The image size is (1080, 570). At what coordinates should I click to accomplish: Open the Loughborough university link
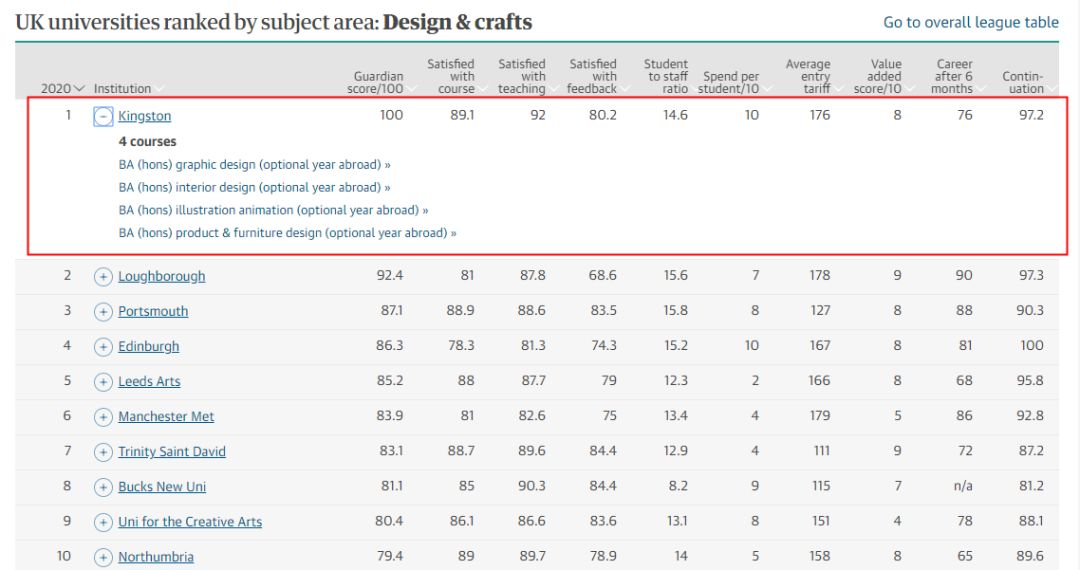coord(162,276)
